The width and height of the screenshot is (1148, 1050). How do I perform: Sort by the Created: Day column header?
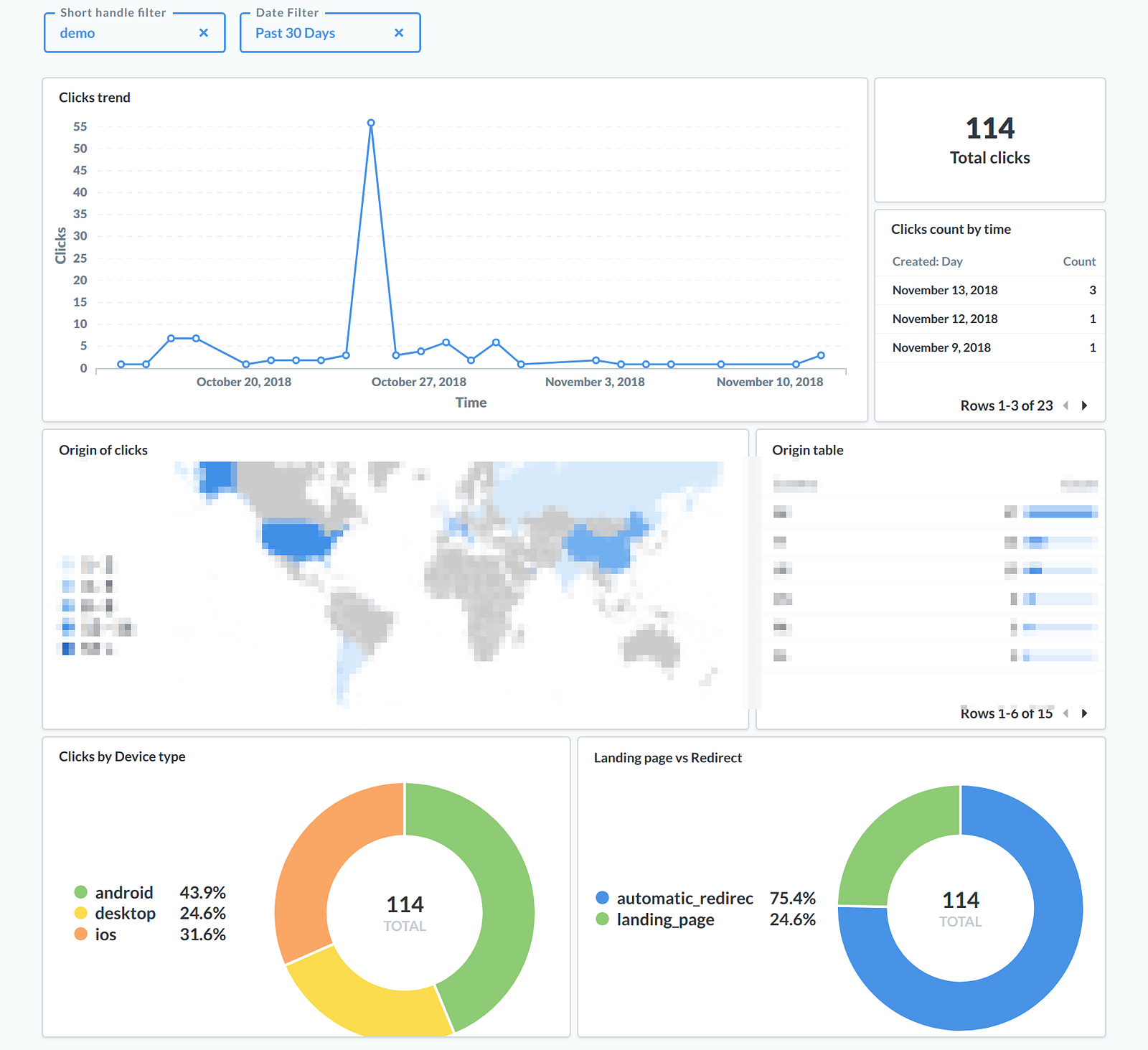[927, 261]
